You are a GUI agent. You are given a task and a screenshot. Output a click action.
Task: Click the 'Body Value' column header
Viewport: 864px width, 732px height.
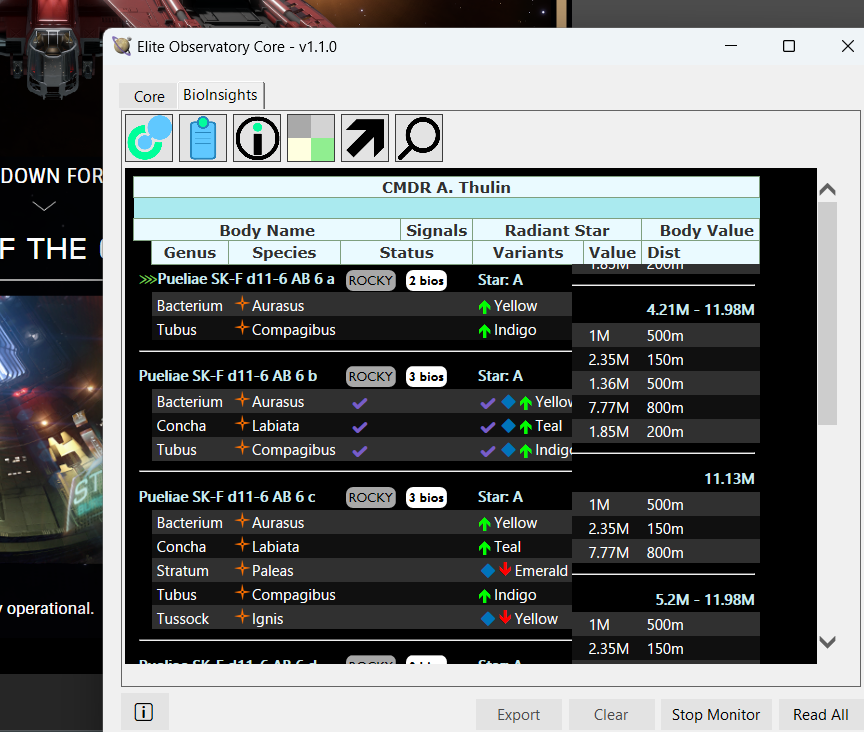pyautogui.click(x=701, y=230)
